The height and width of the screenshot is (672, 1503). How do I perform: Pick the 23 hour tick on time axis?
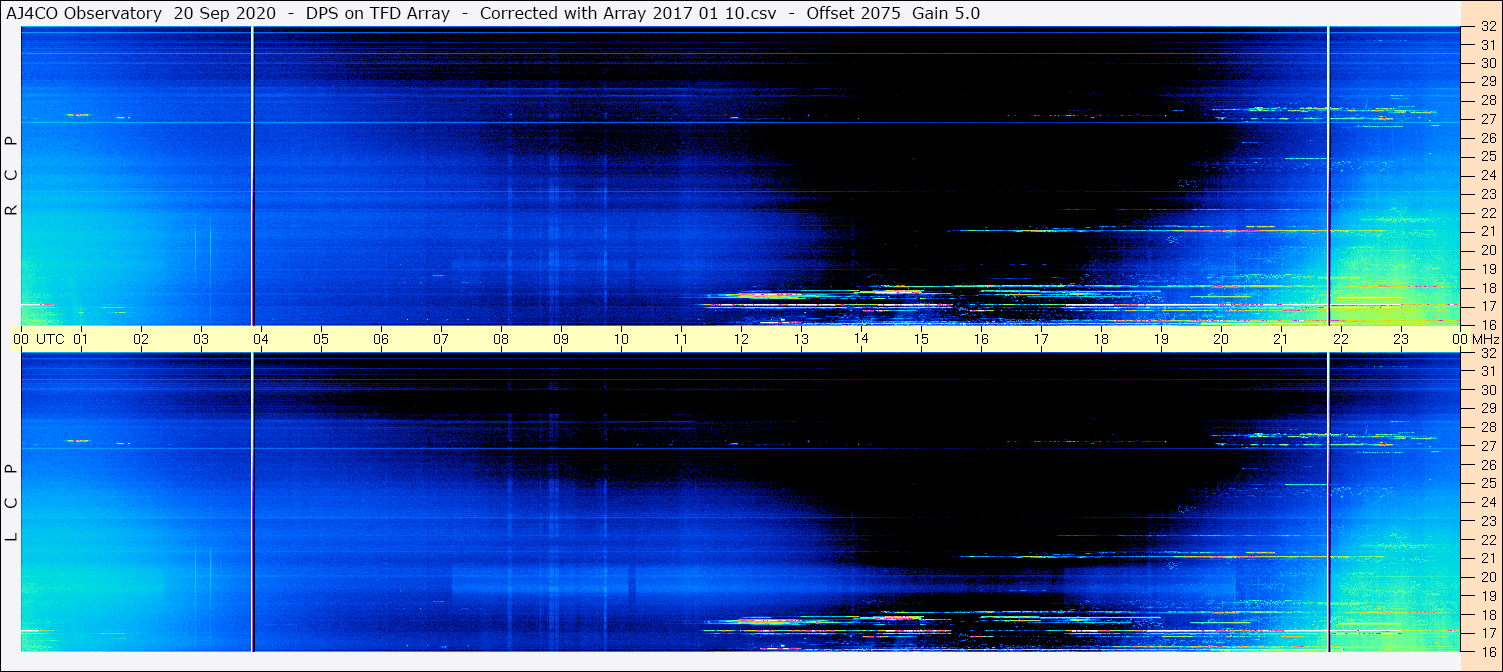[1401, 339]
